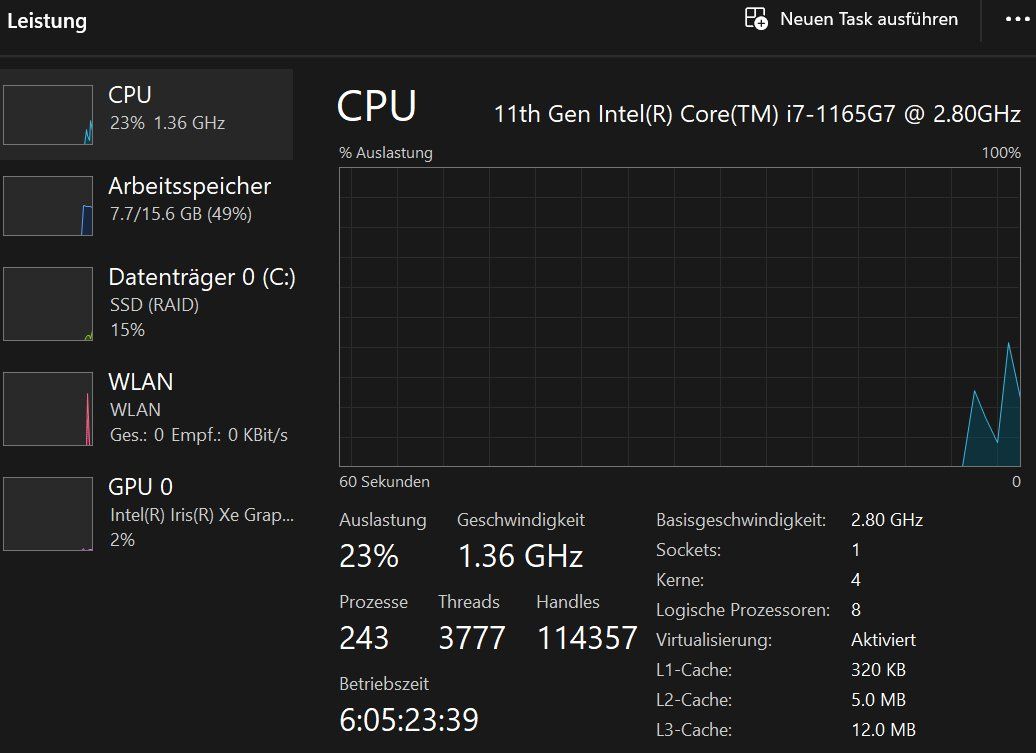
Task: Click the WLAN mini graph thumbnail
Action: [x=48, y=409]
